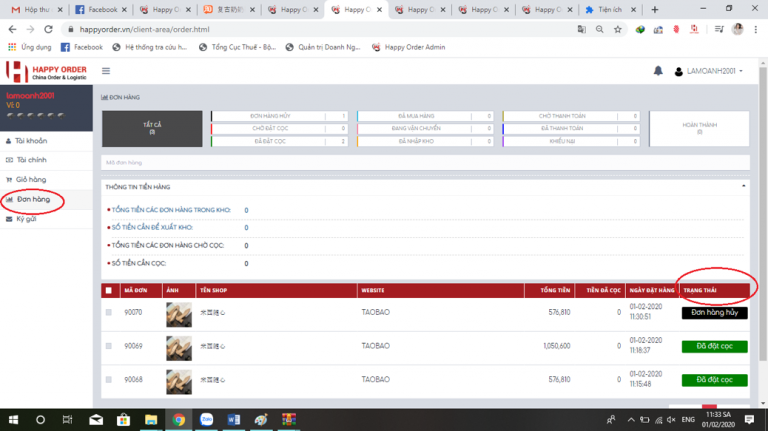Open product thumbnail for order 90068
The height and width of the screenshot is (431, 768).
178,380
